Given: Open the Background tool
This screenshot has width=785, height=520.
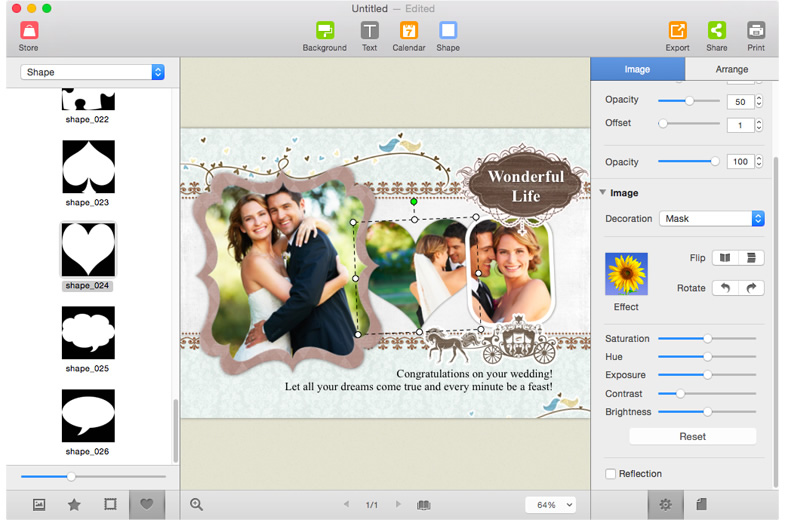Looking at the screenshot, I should (x=324, y=36).
